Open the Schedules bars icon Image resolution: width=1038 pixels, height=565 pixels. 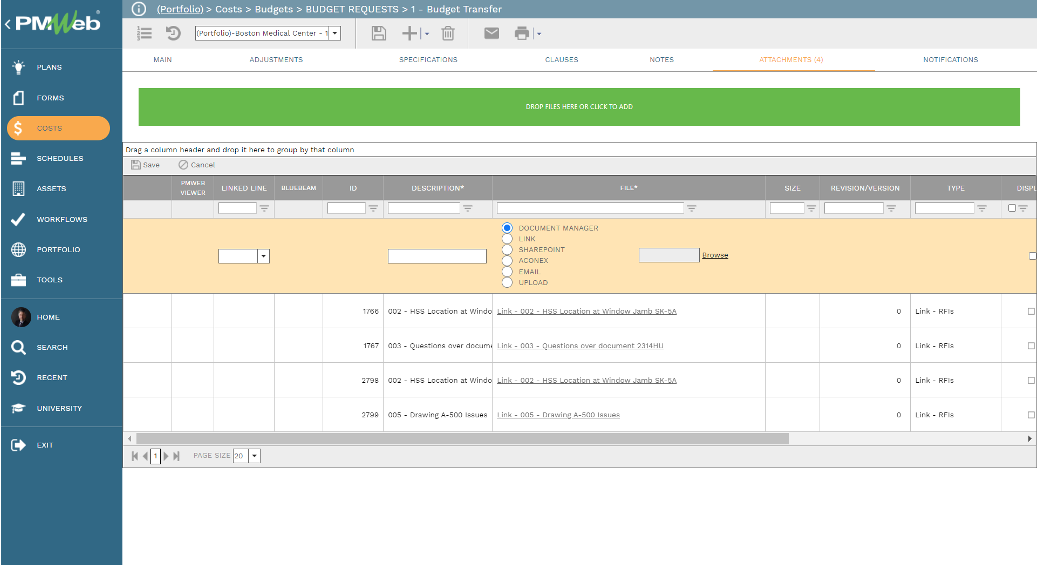tap(19, 158)
